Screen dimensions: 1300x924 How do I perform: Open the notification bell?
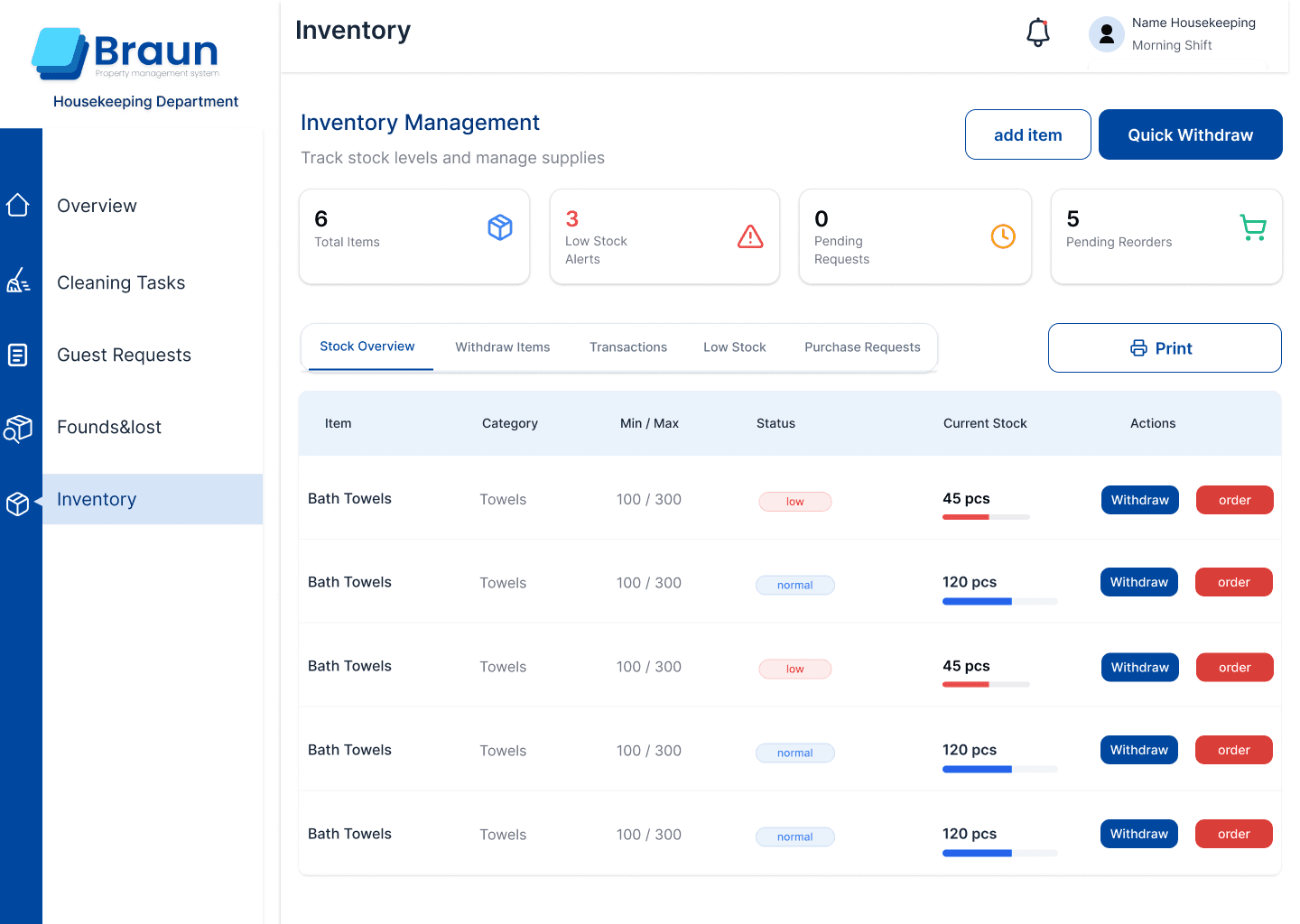tap(1038, 32)
